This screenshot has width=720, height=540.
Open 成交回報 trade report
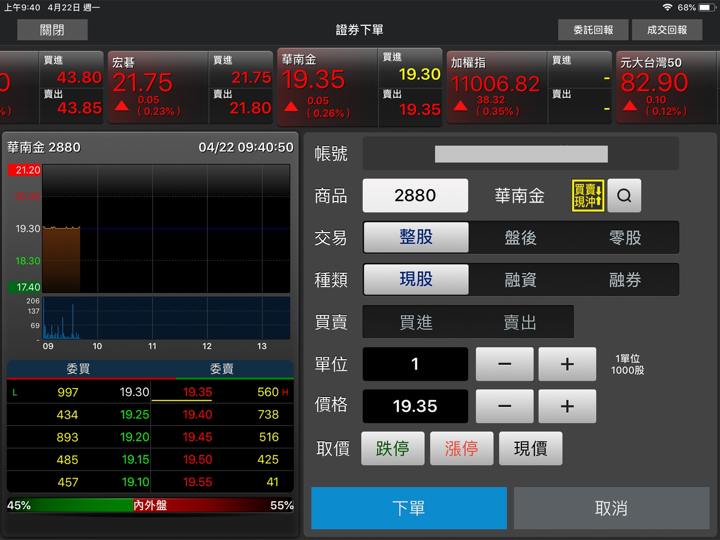pyautogui.click(x=667, y=30)
